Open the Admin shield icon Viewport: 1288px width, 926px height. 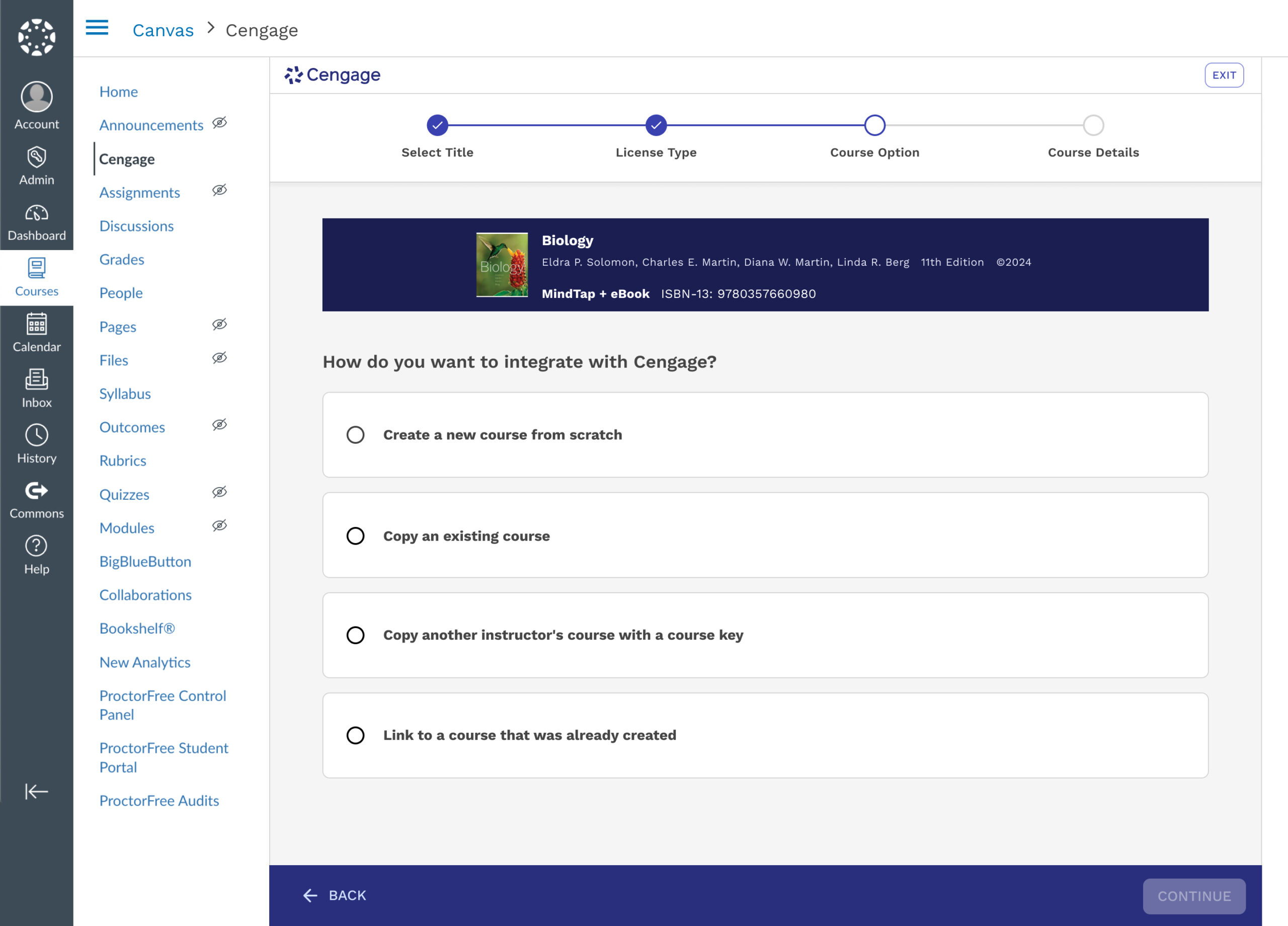coord(36,158)
